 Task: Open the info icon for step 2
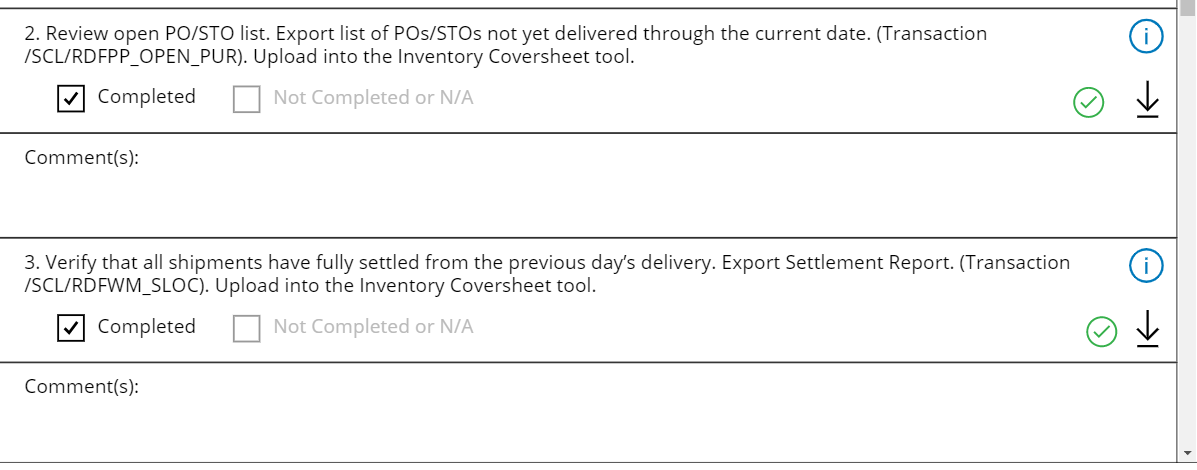[1146, 37]
